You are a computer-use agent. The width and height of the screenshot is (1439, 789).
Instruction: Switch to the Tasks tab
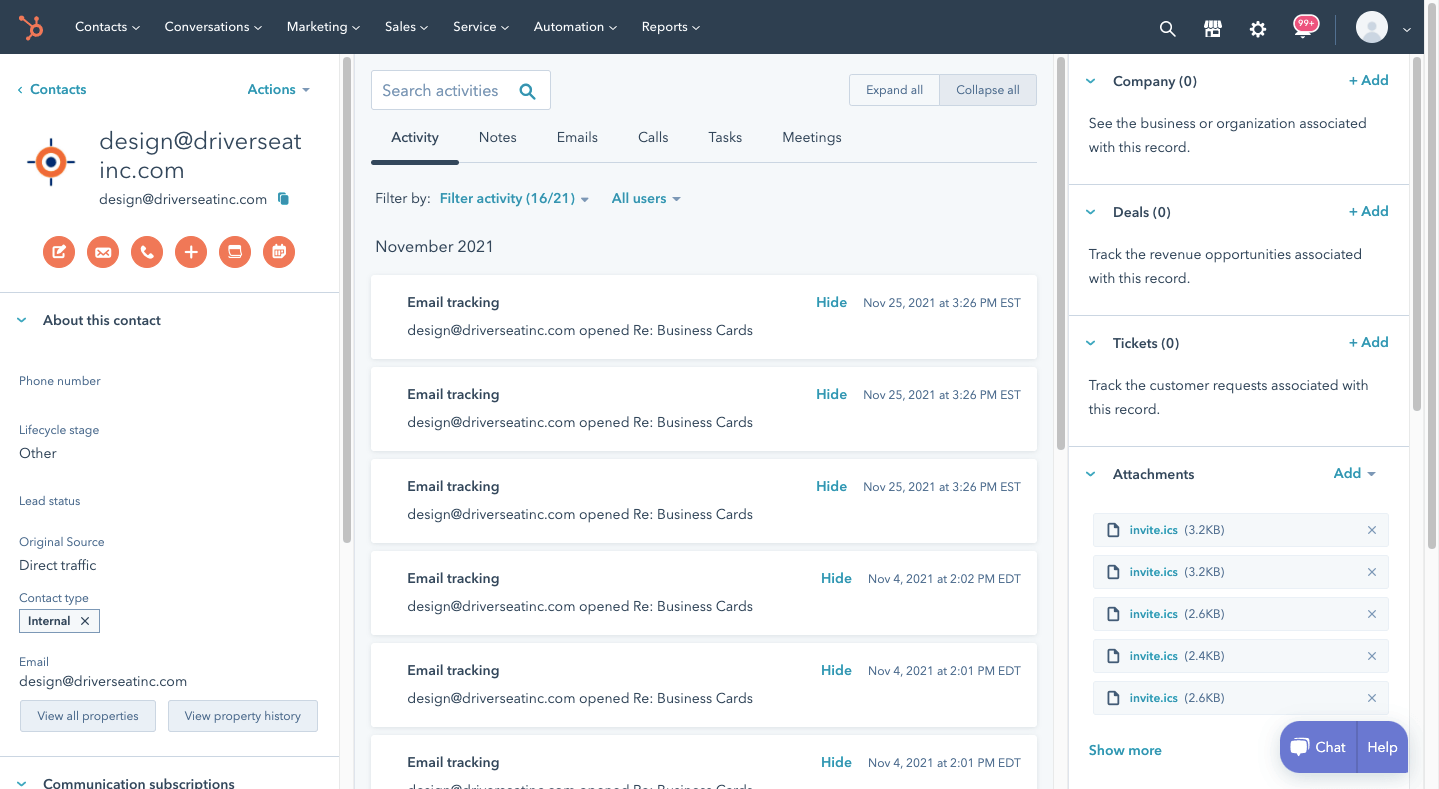pos(725,137)
